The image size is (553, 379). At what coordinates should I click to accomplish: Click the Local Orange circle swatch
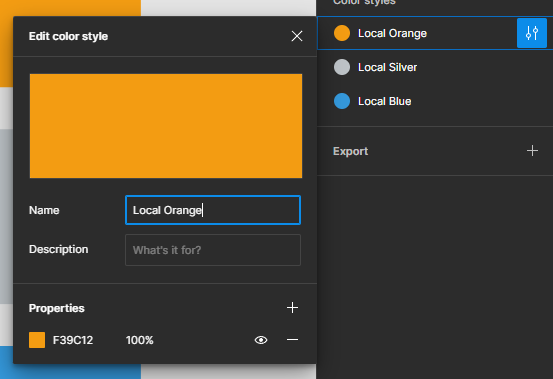point(342,33)
